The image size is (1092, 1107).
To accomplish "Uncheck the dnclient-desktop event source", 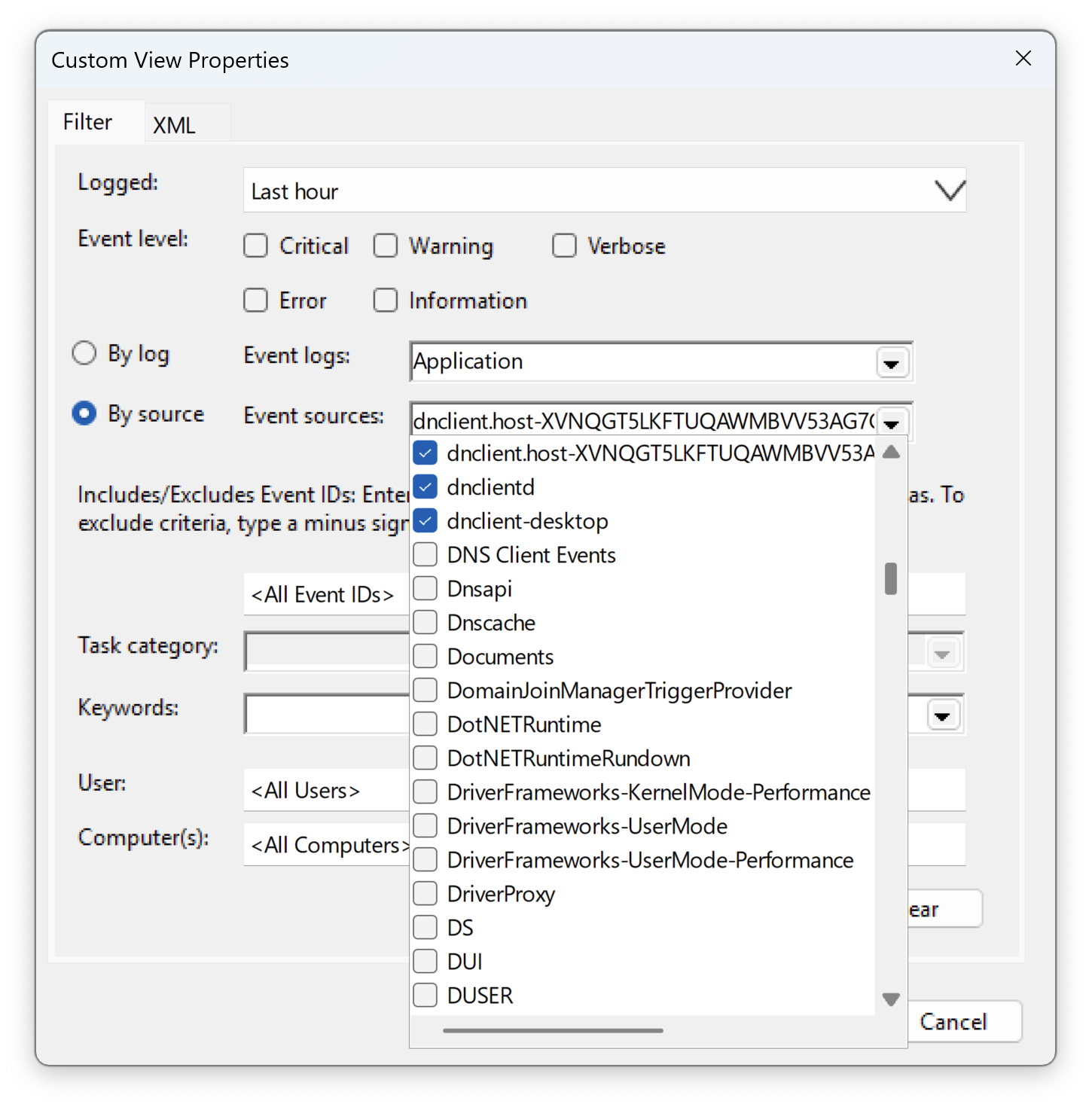I will (425, 520).
